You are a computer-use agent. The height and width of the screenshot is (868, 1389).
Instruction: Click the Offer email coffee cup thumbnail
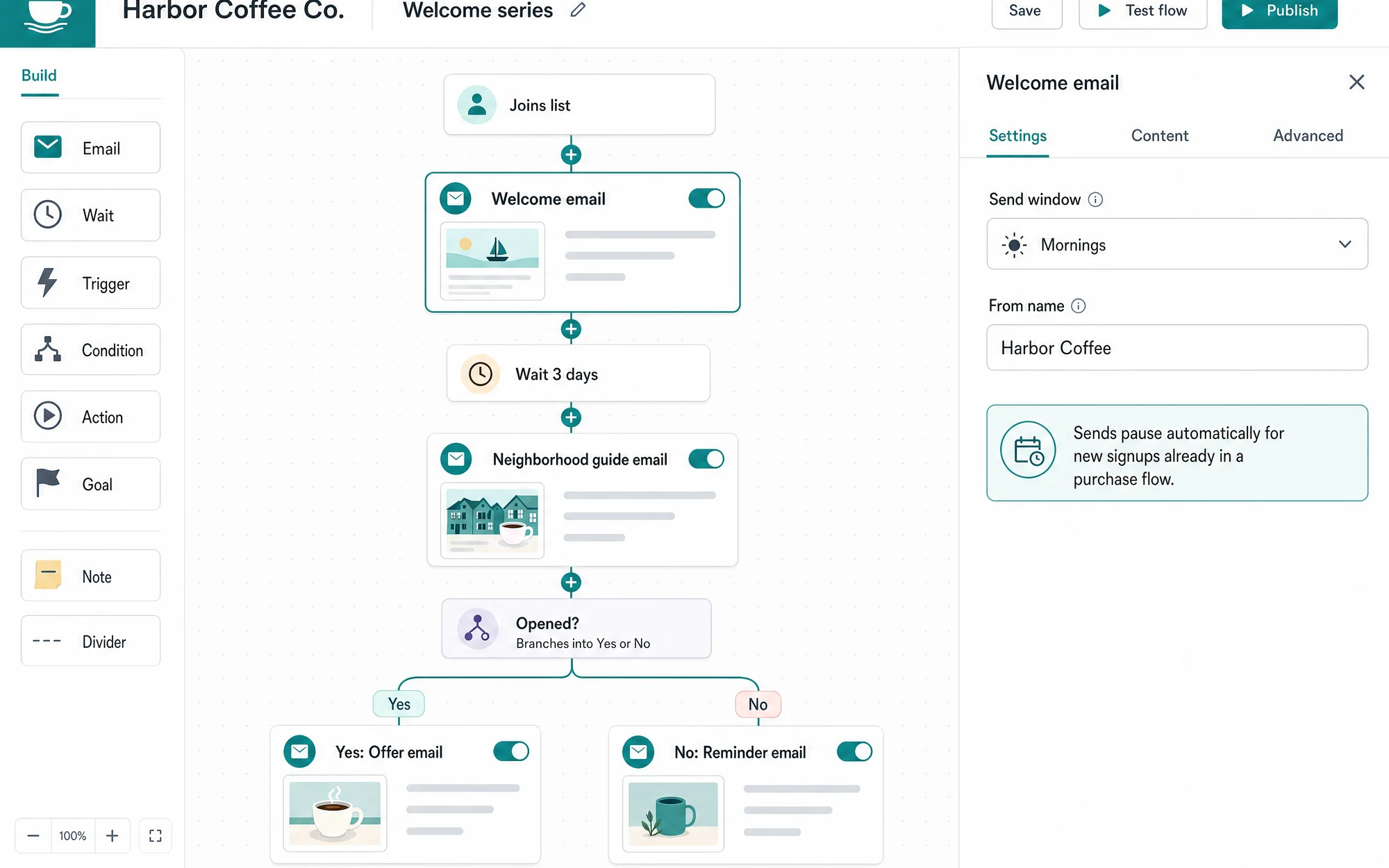(x=335, y=814)
